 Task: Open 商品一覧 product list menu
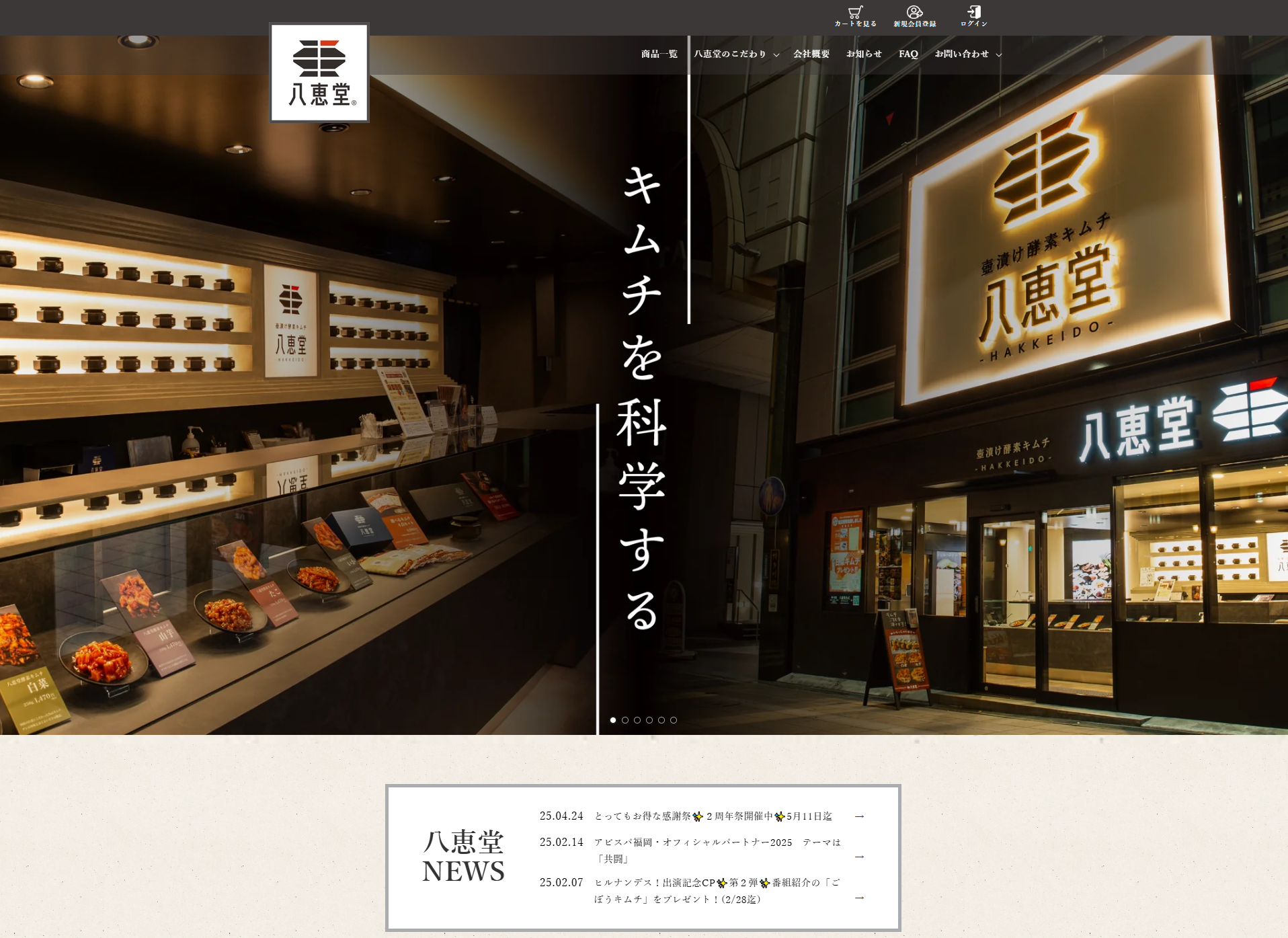pos(659,54)
